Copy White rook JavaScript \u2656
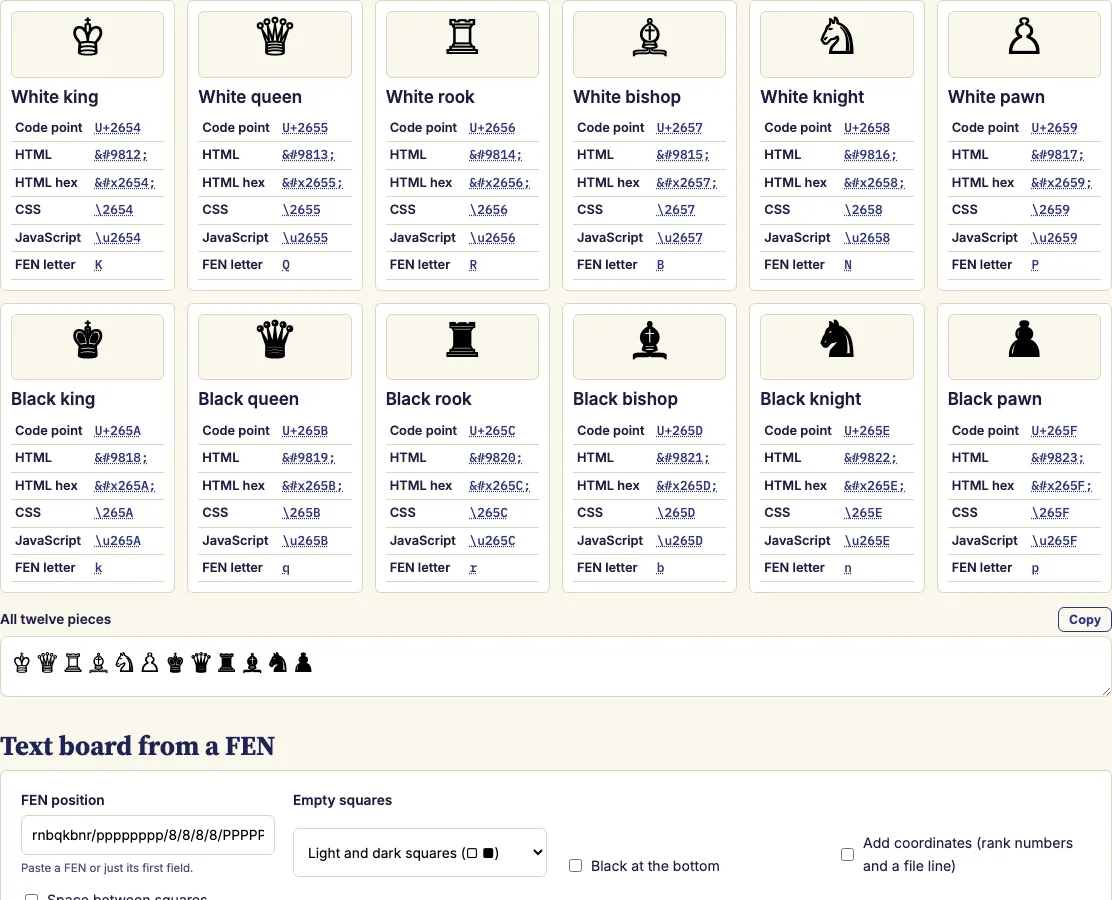The height and width of the screenshot is (900, 1112). [492, 238]
